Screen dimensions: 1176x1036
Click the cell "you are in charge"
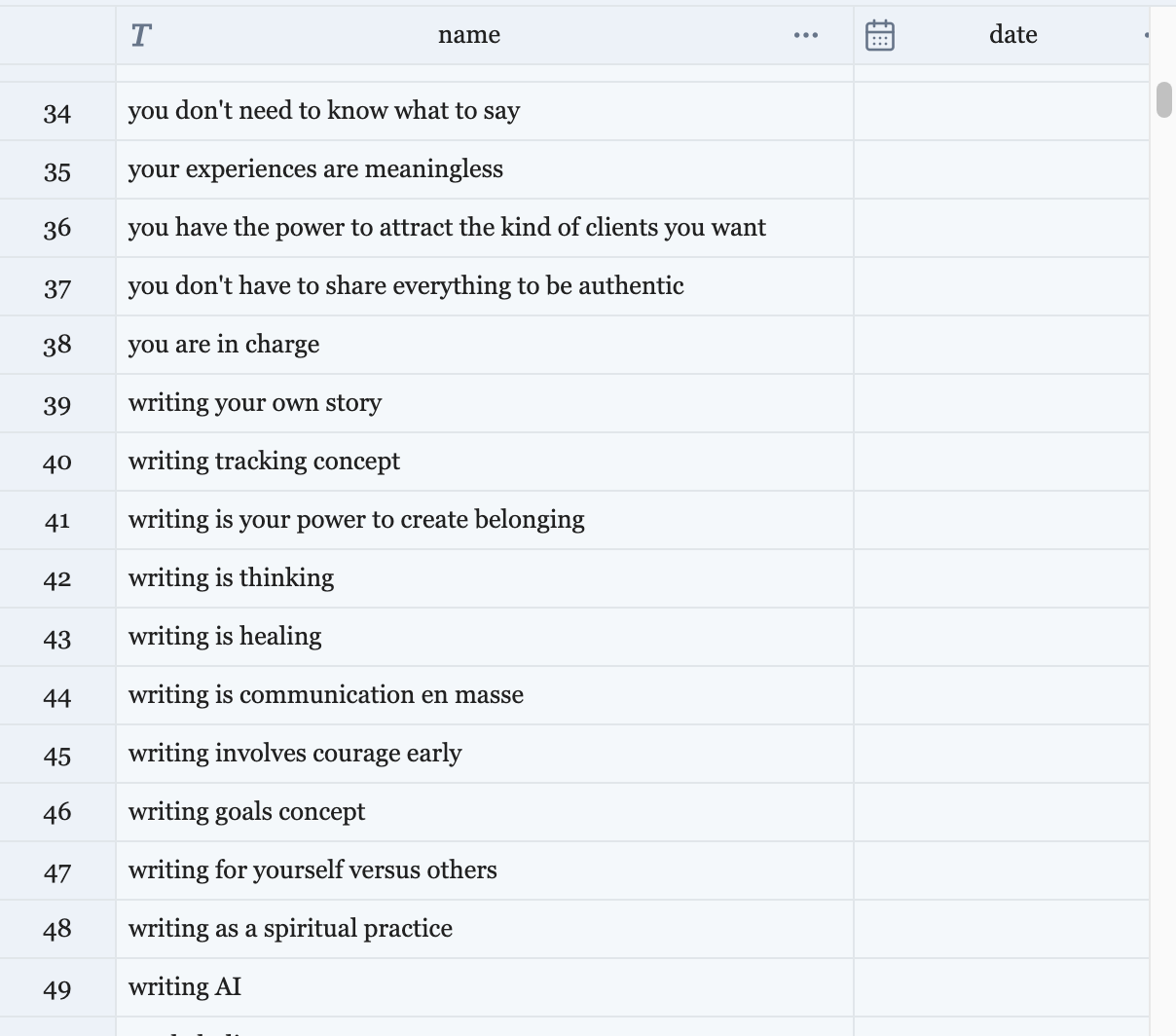click(x=224, y=345)
